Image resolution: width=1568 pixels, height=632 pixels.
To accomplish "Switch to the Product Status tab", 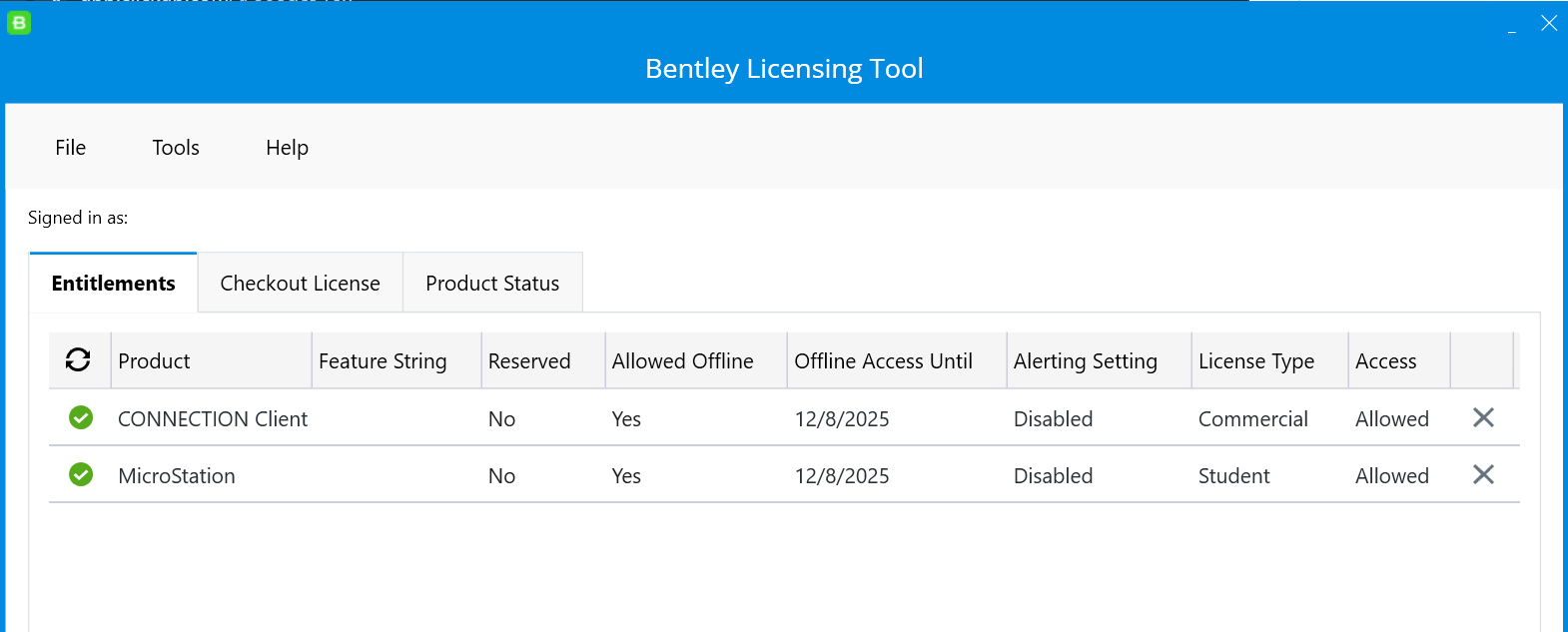I will click(492, 284).
